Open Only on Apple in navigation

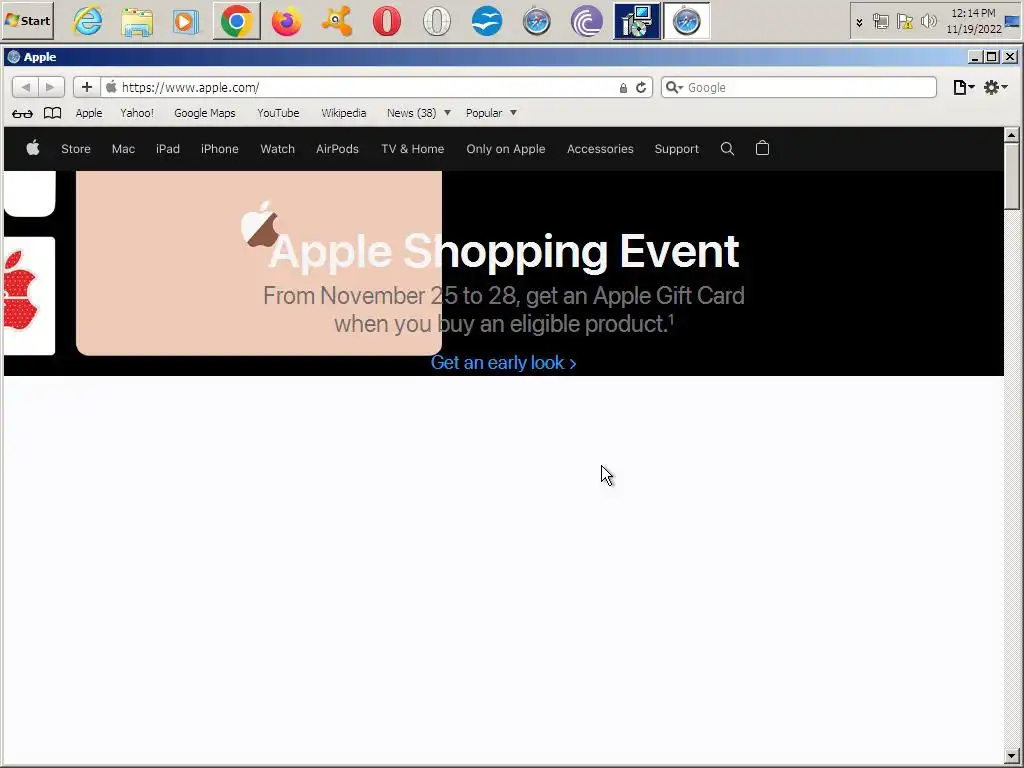[x=505, y=149]
